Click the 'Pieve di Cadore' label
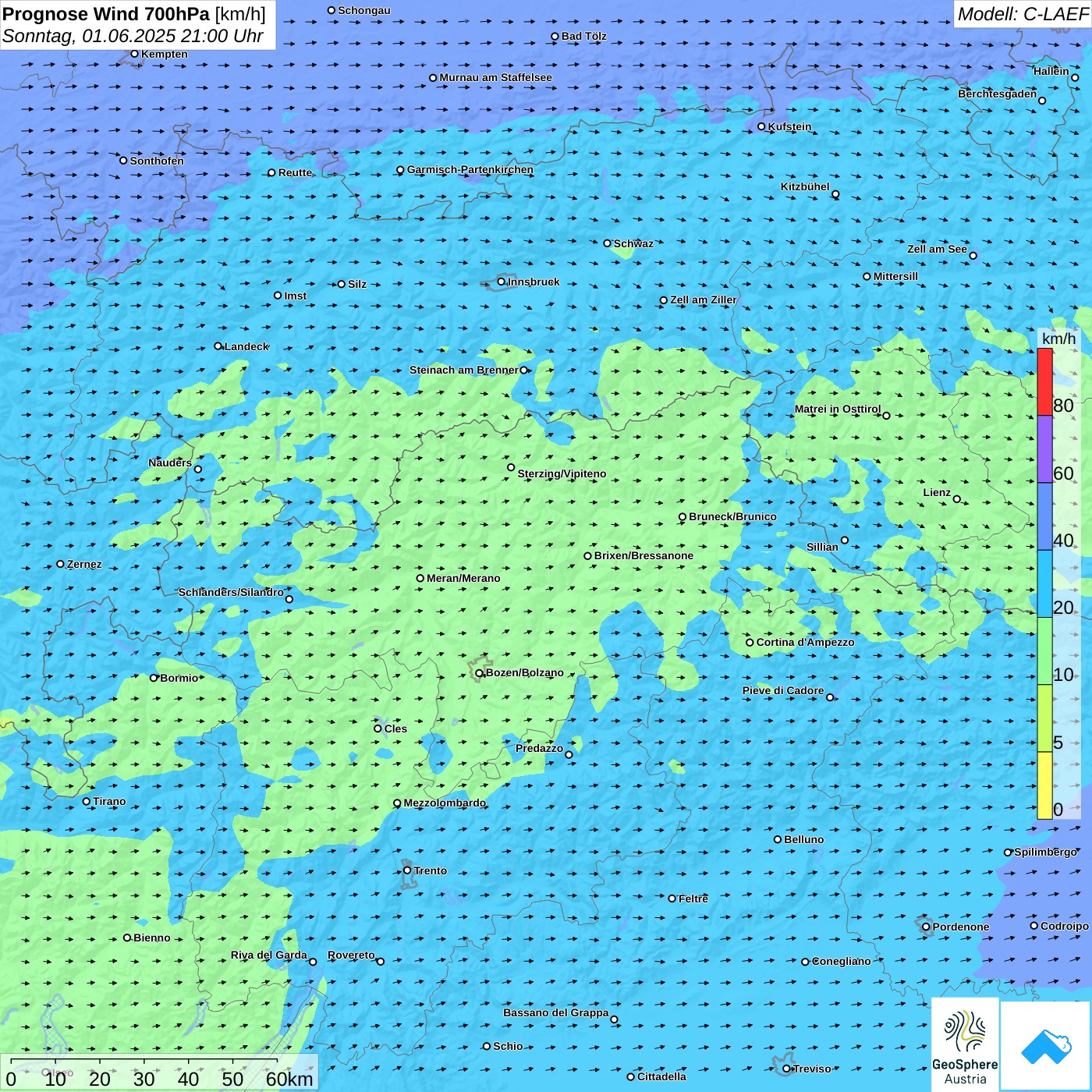Image resolution: width=1092 pixels, height=1092 pixels. 783,690
